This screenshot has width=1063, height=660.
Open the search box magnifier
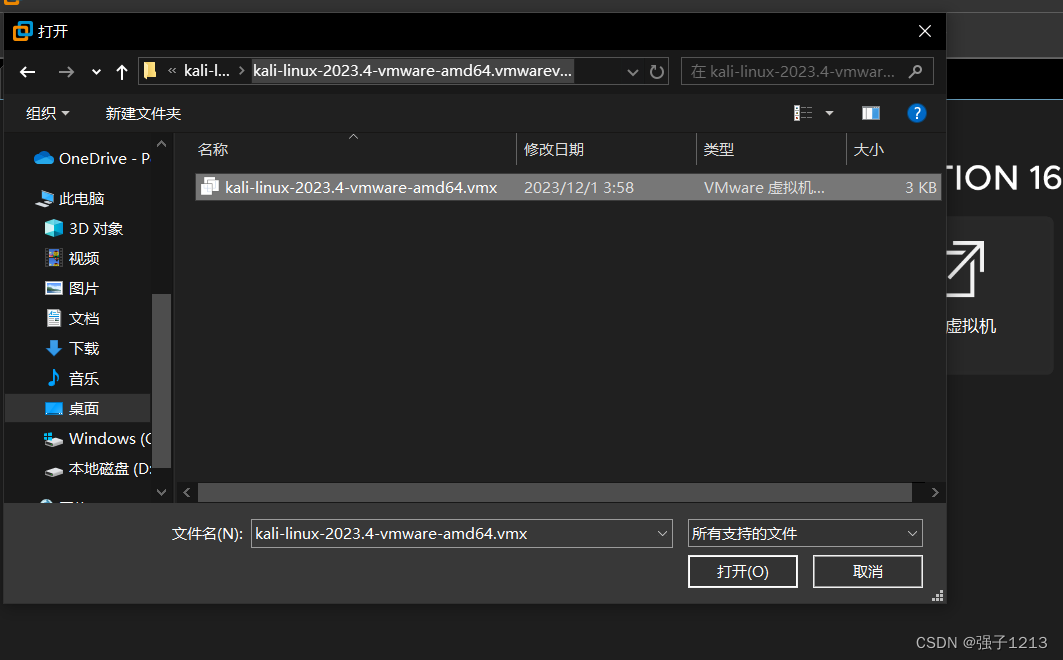click(x=915, y=71)
